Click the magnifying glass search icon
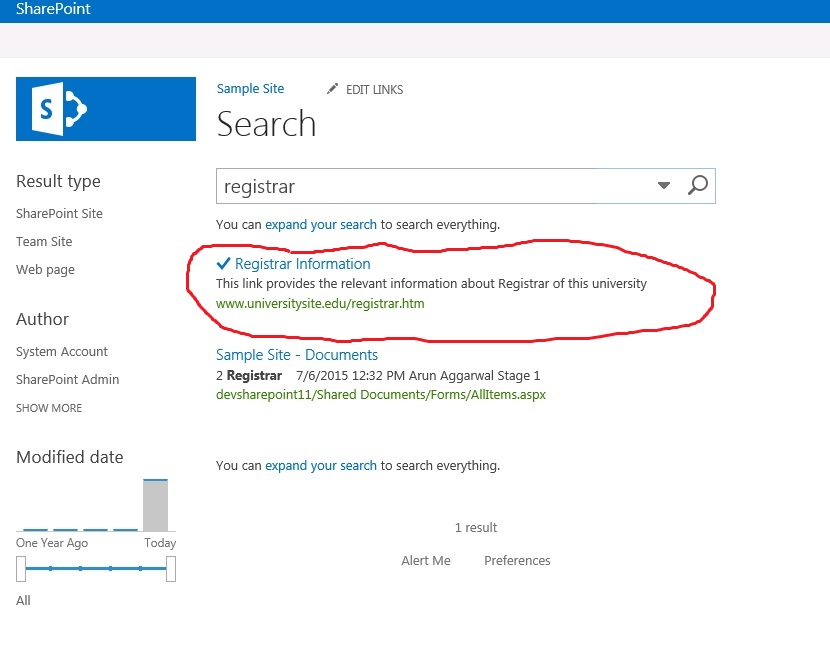The image size is (830, 662). 698,185
